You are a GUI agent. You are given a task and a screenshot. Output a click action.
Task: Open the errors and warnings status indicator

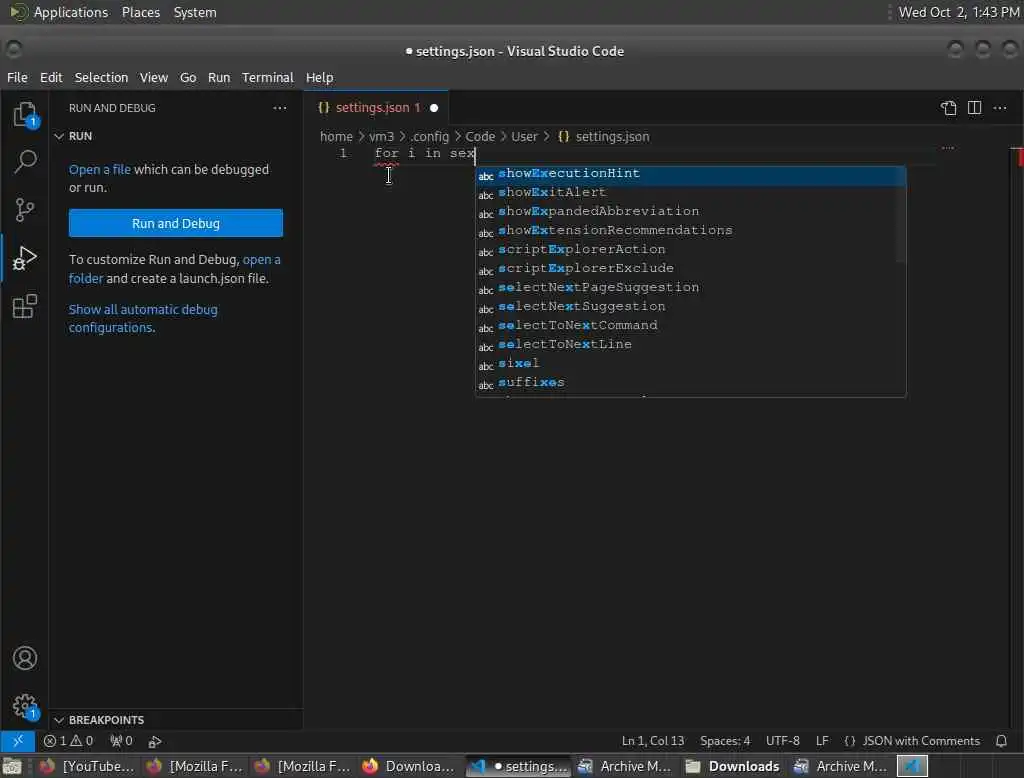click(69, 741)
